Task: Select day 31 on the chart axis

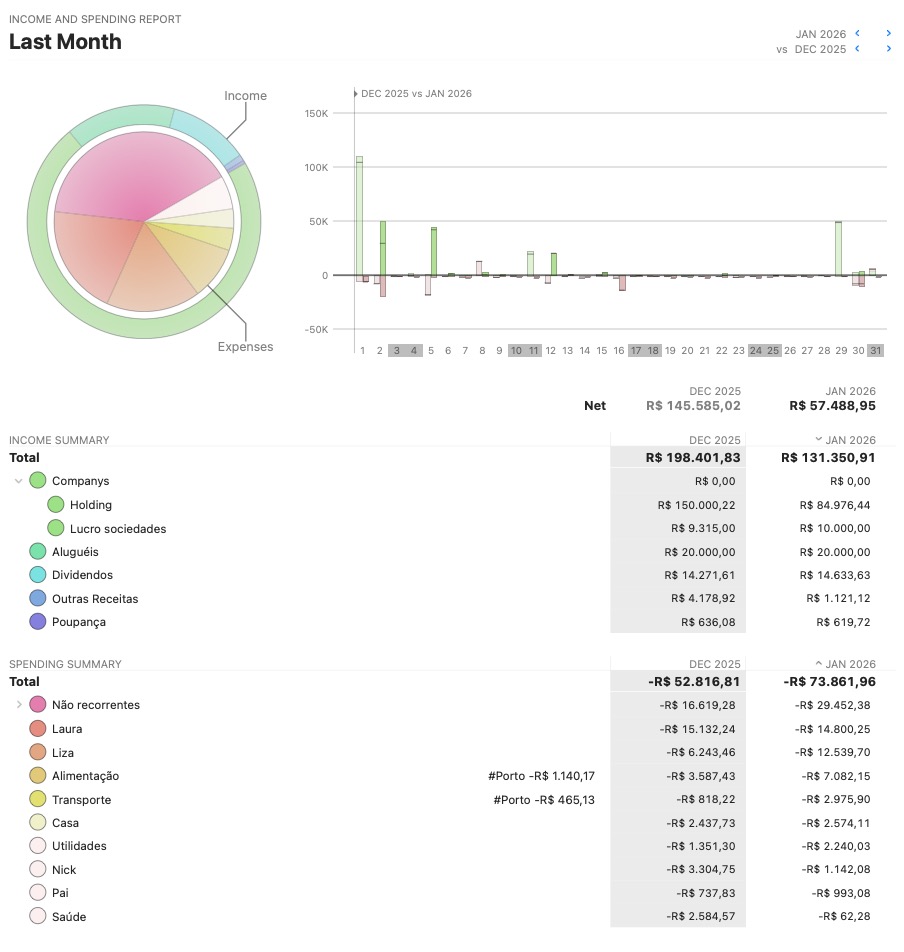Action: [x=875, y=351]
